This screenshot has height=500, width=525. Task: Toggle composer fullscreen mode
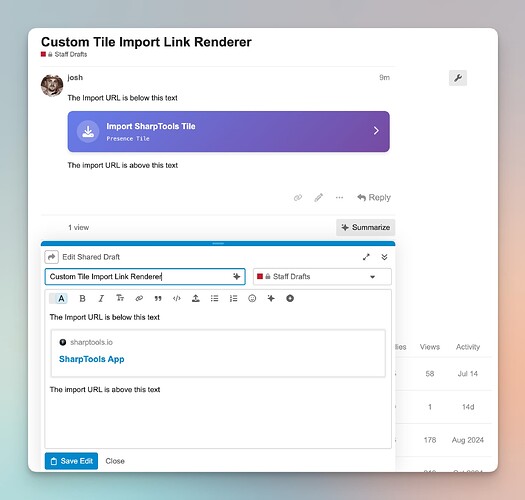(366, 257)
